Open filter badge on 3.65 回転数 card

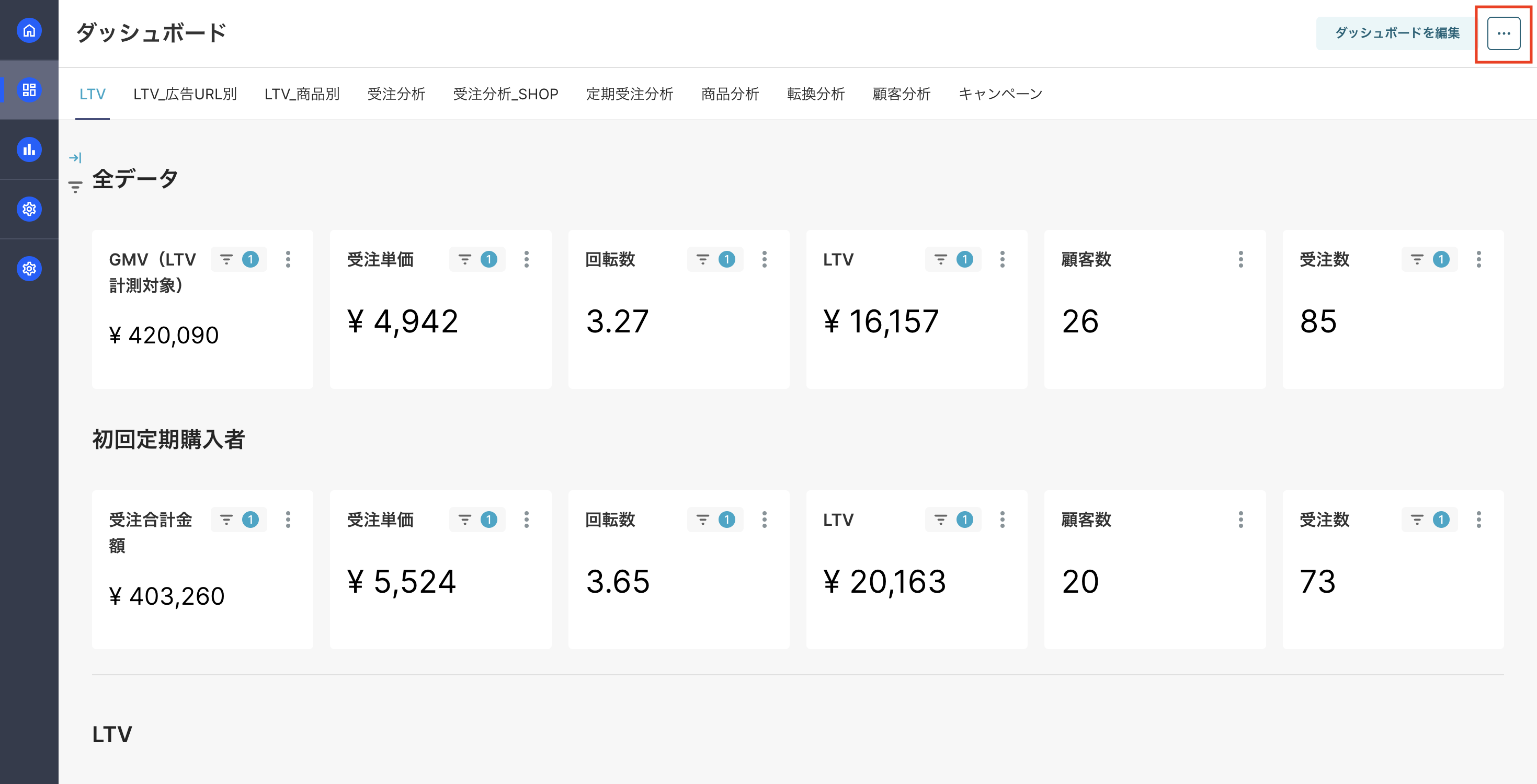point(715,520)
